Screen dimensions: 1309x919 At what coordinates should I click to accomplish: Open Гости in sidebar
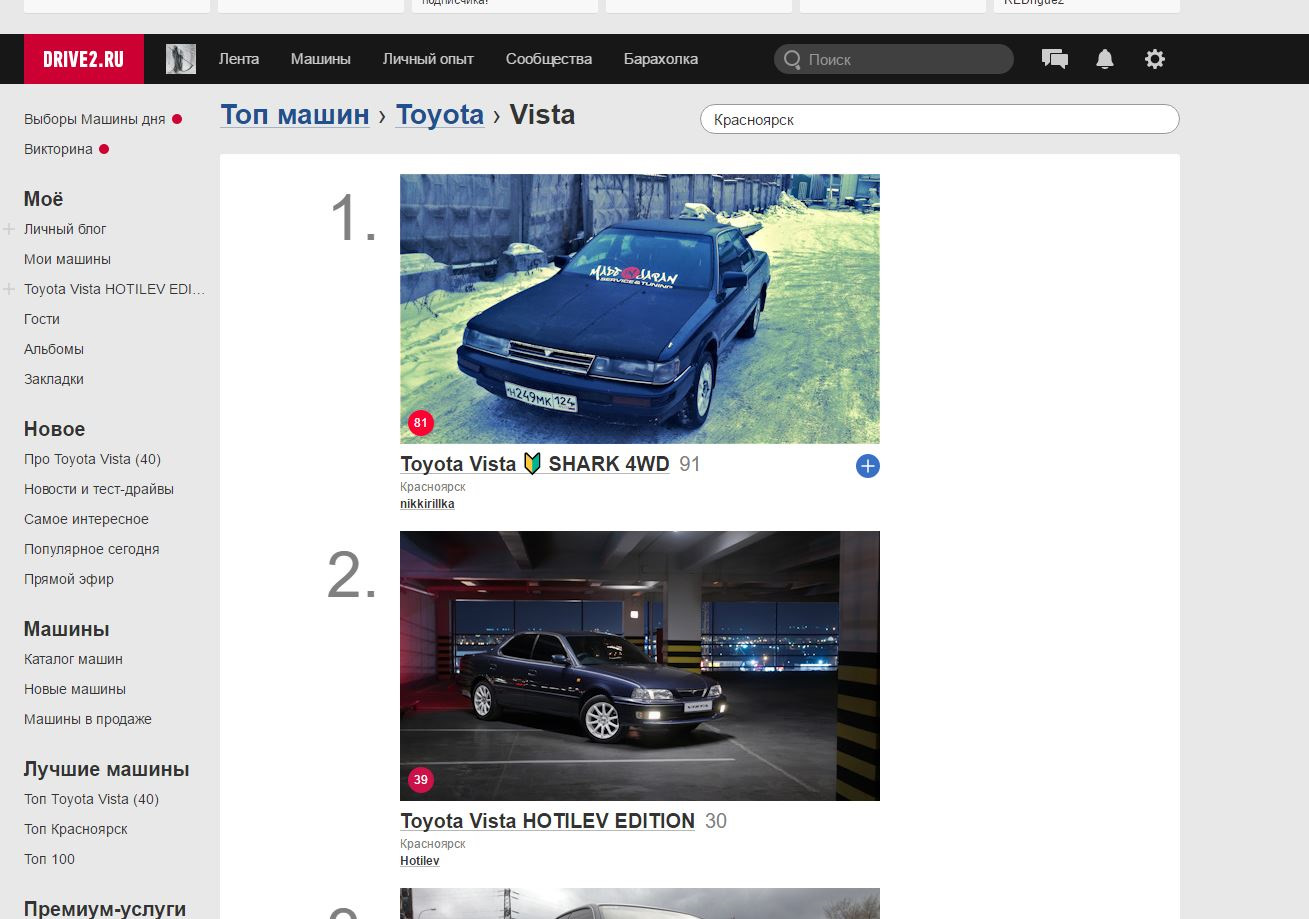[x=42, y=319]
